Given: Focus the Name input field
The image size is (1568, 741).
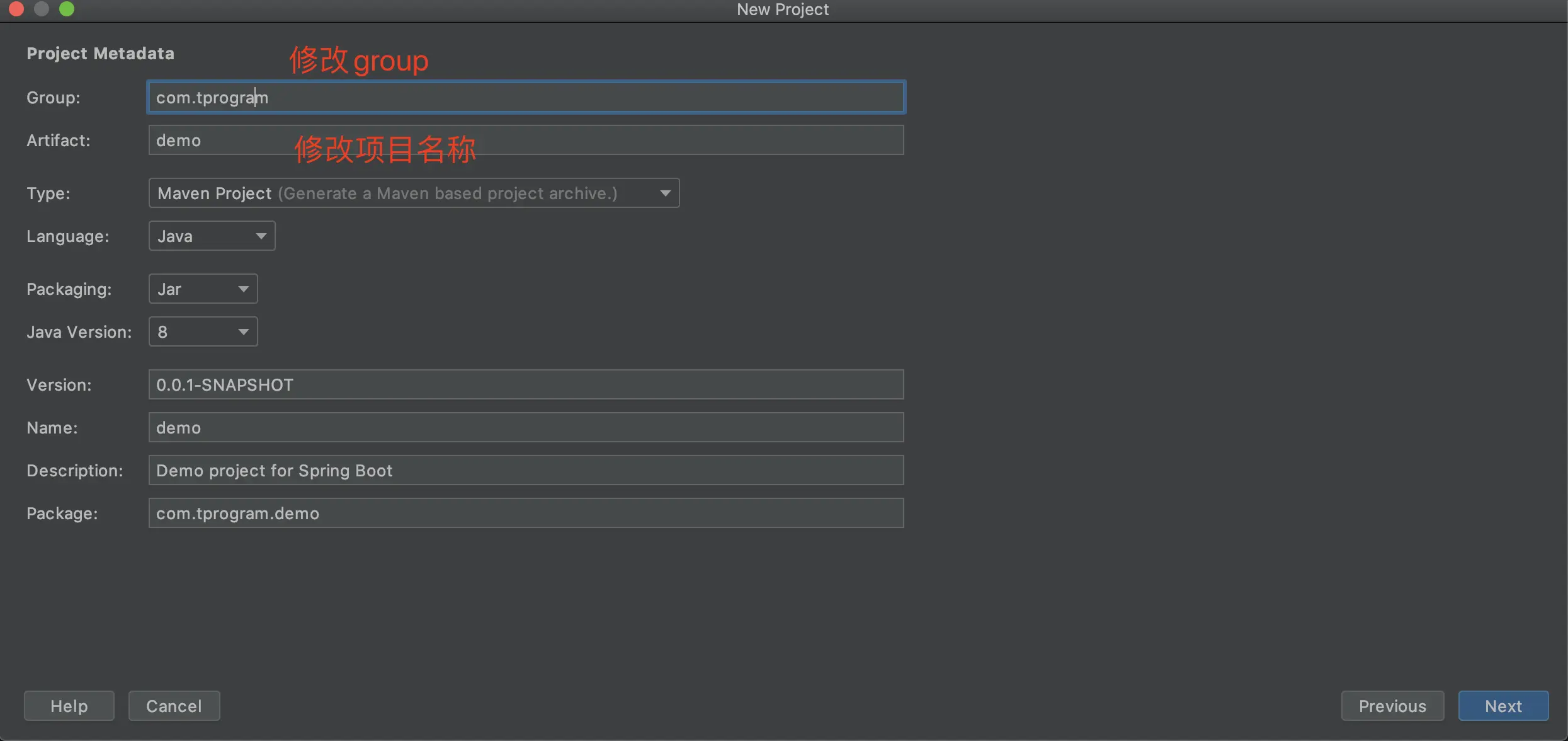Looking at the screenshot, I should 526,427.
